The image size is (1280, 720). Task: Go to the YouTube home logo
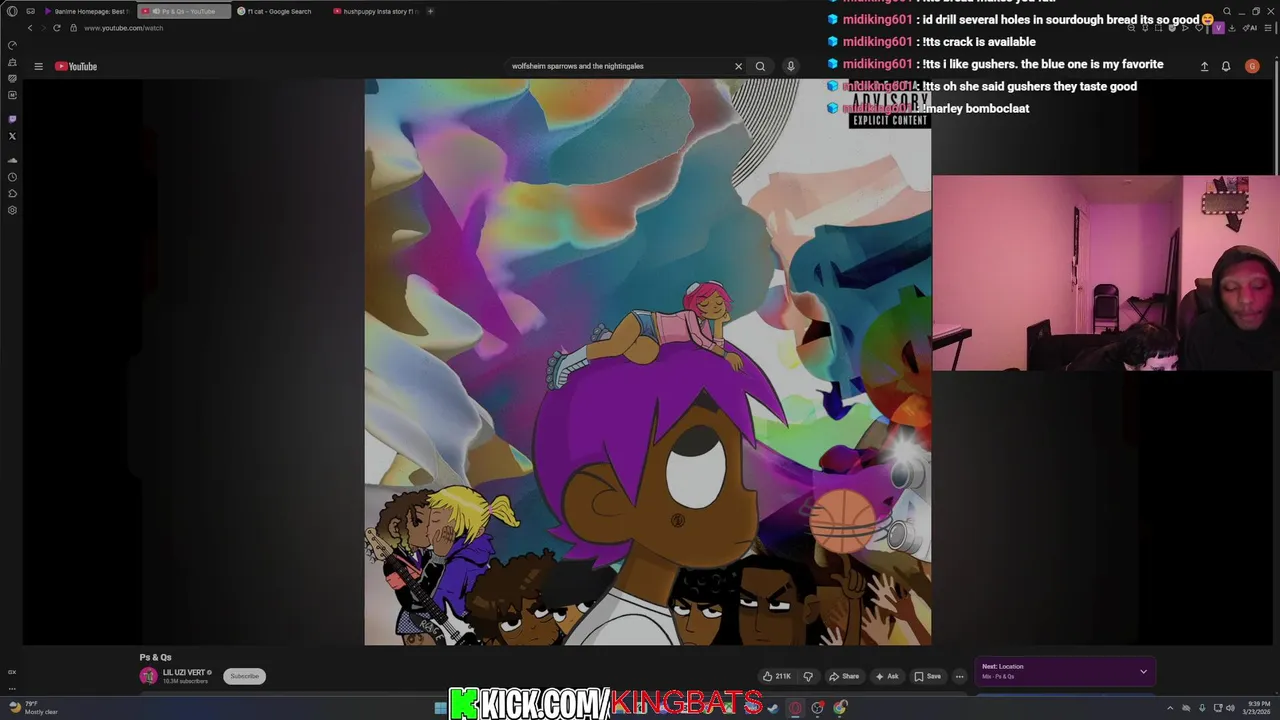pos(76,66)
